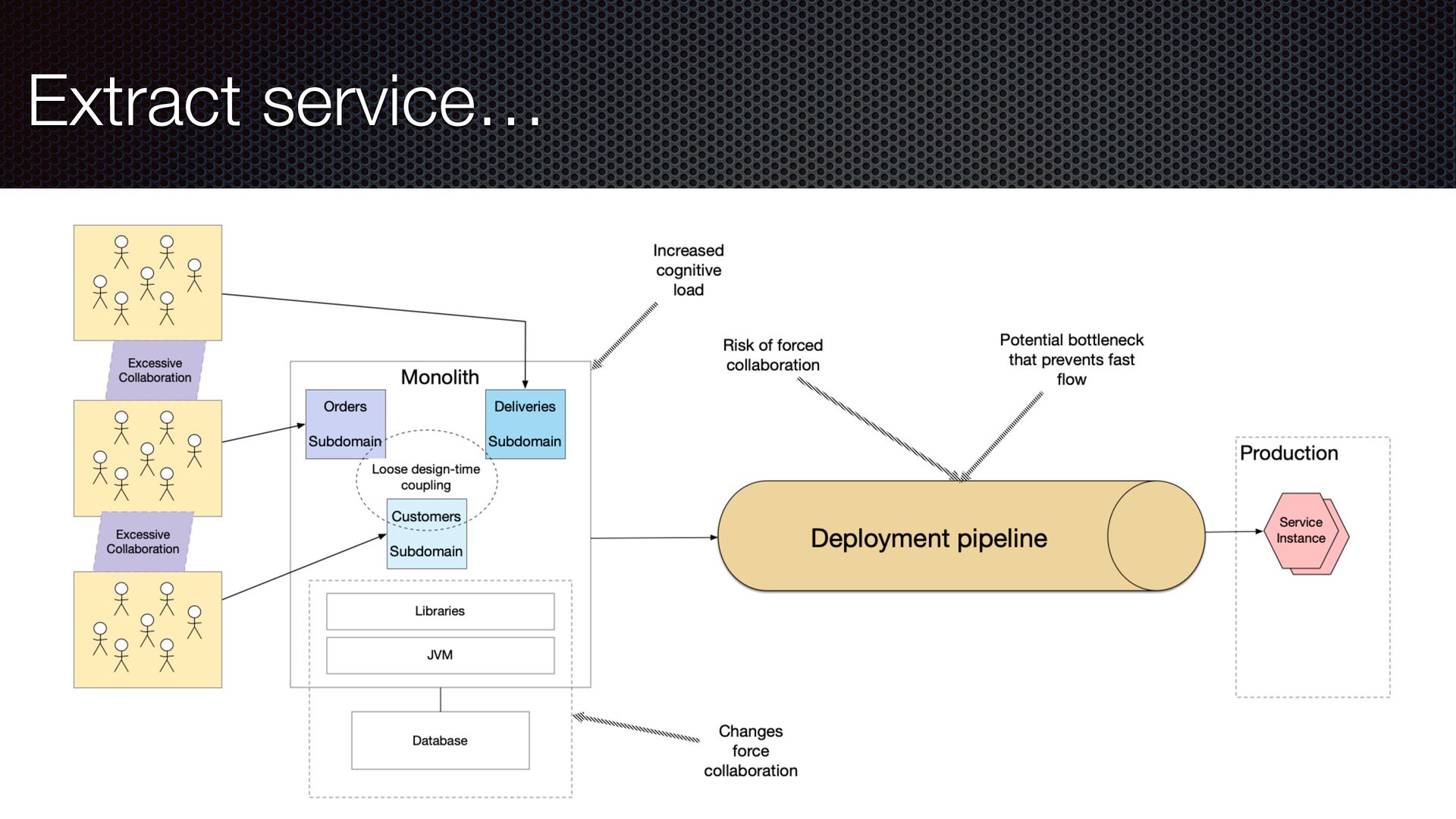Click the Database box

[440, 740]
